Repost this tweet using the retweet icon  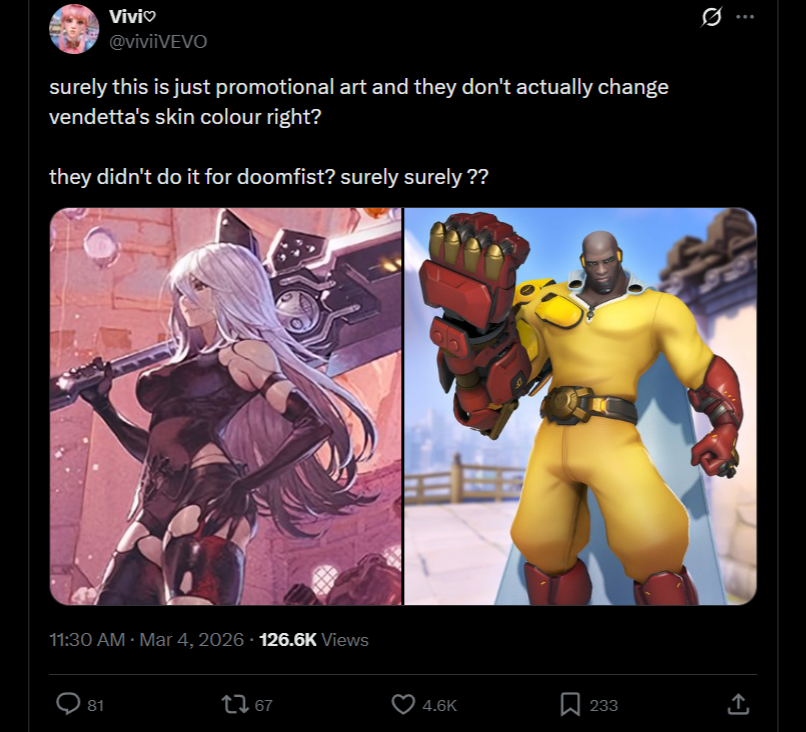235,704
